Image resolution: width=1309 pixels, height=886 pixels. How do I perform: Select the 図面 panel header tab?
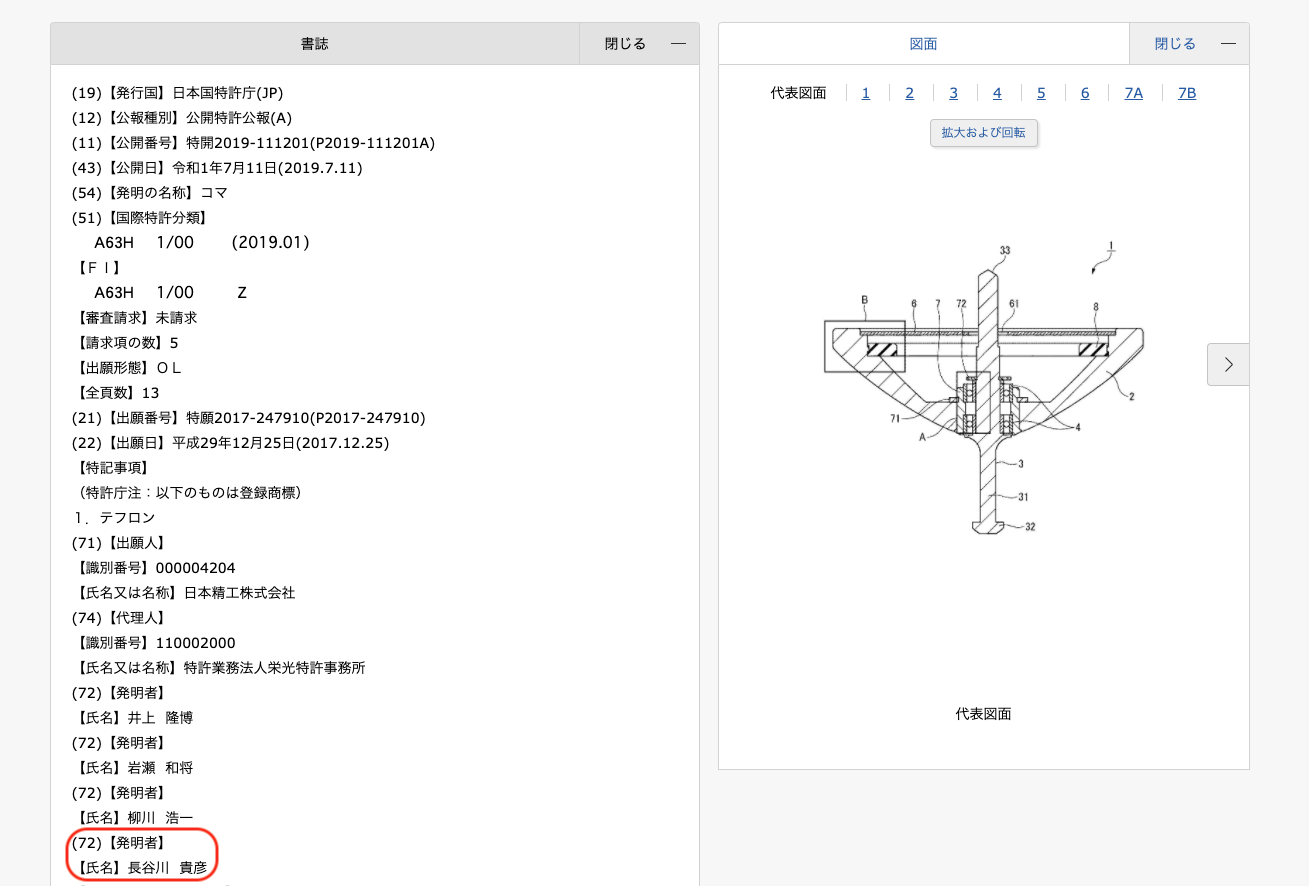[x=923, y=44]
